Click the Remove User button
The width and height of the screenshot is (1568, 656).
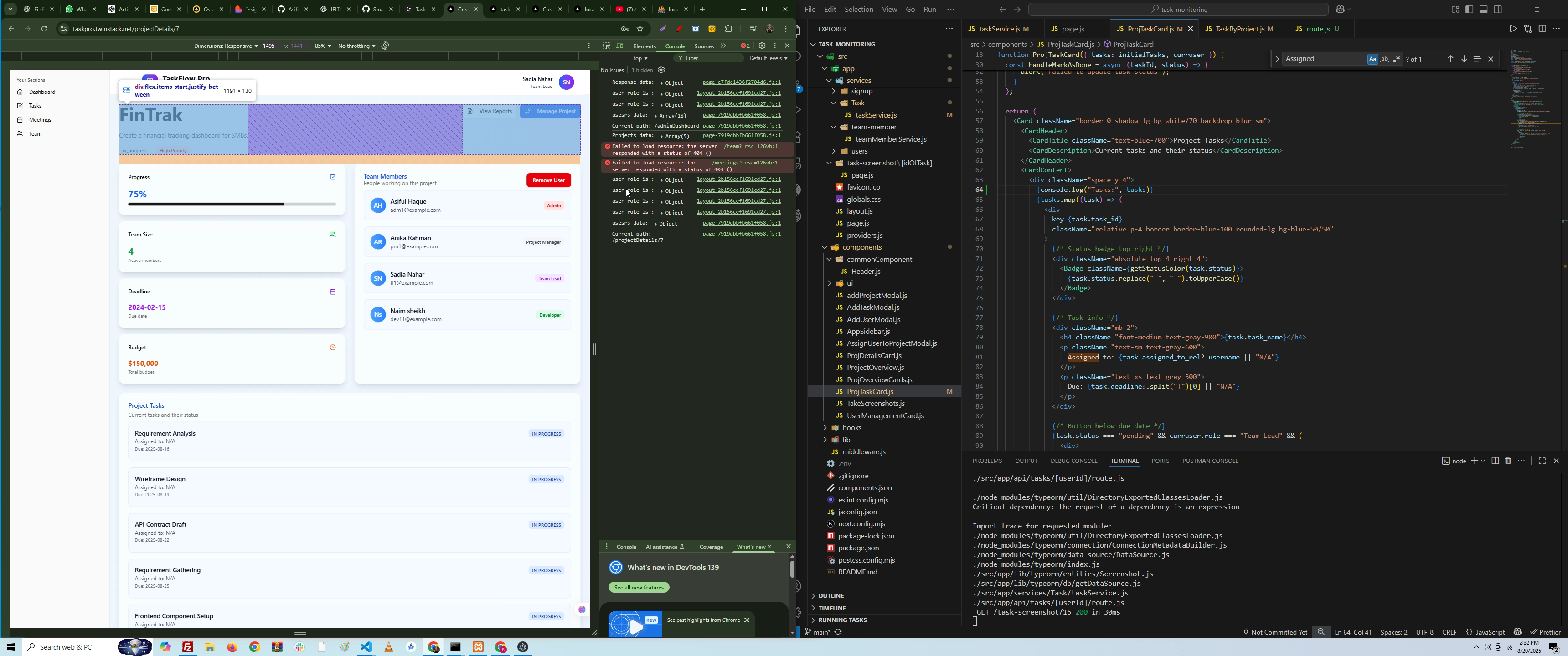548,180
